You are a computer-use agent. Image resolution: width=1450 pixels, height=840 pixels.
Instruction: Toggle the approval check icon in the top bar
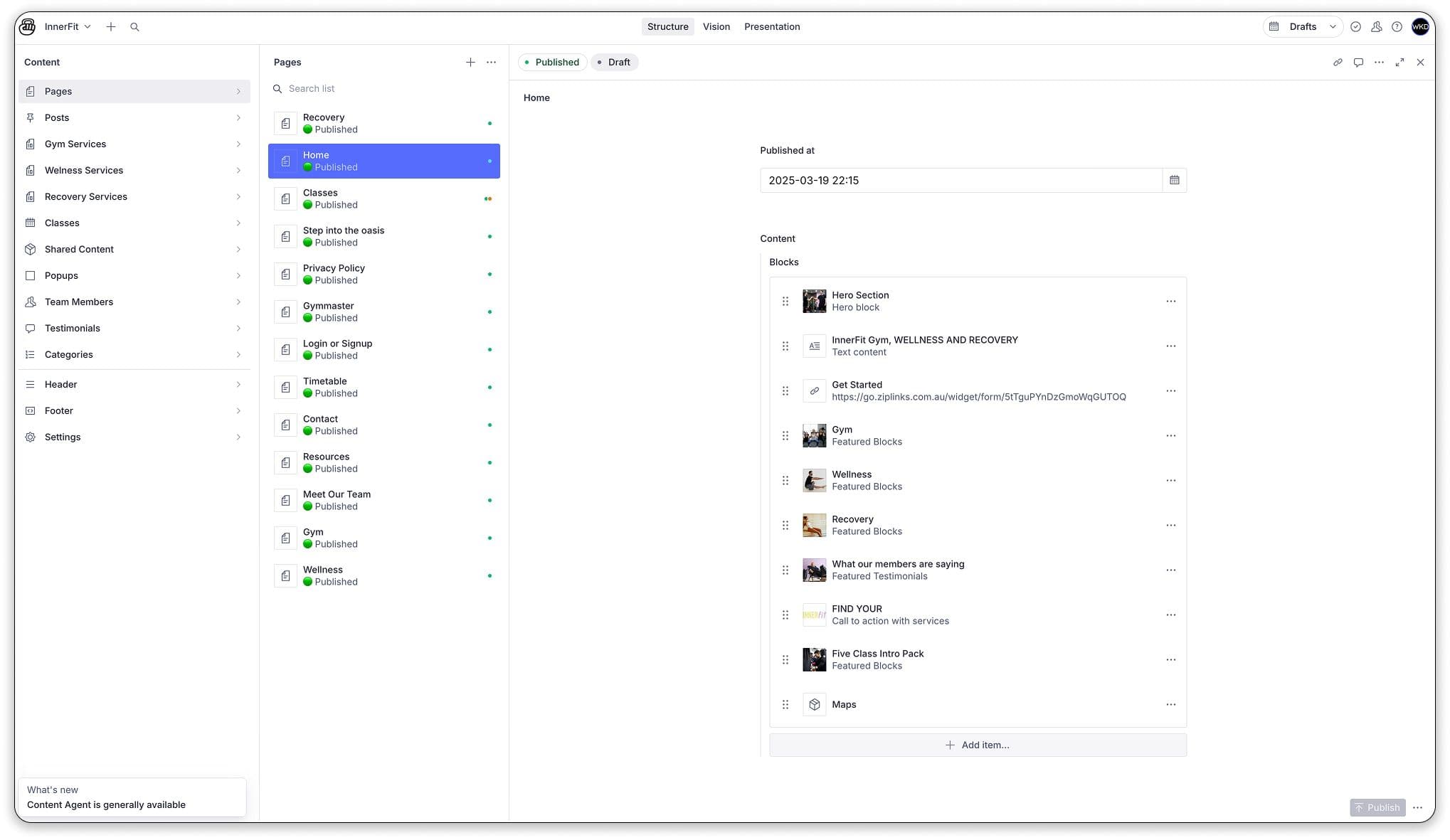1355,26
